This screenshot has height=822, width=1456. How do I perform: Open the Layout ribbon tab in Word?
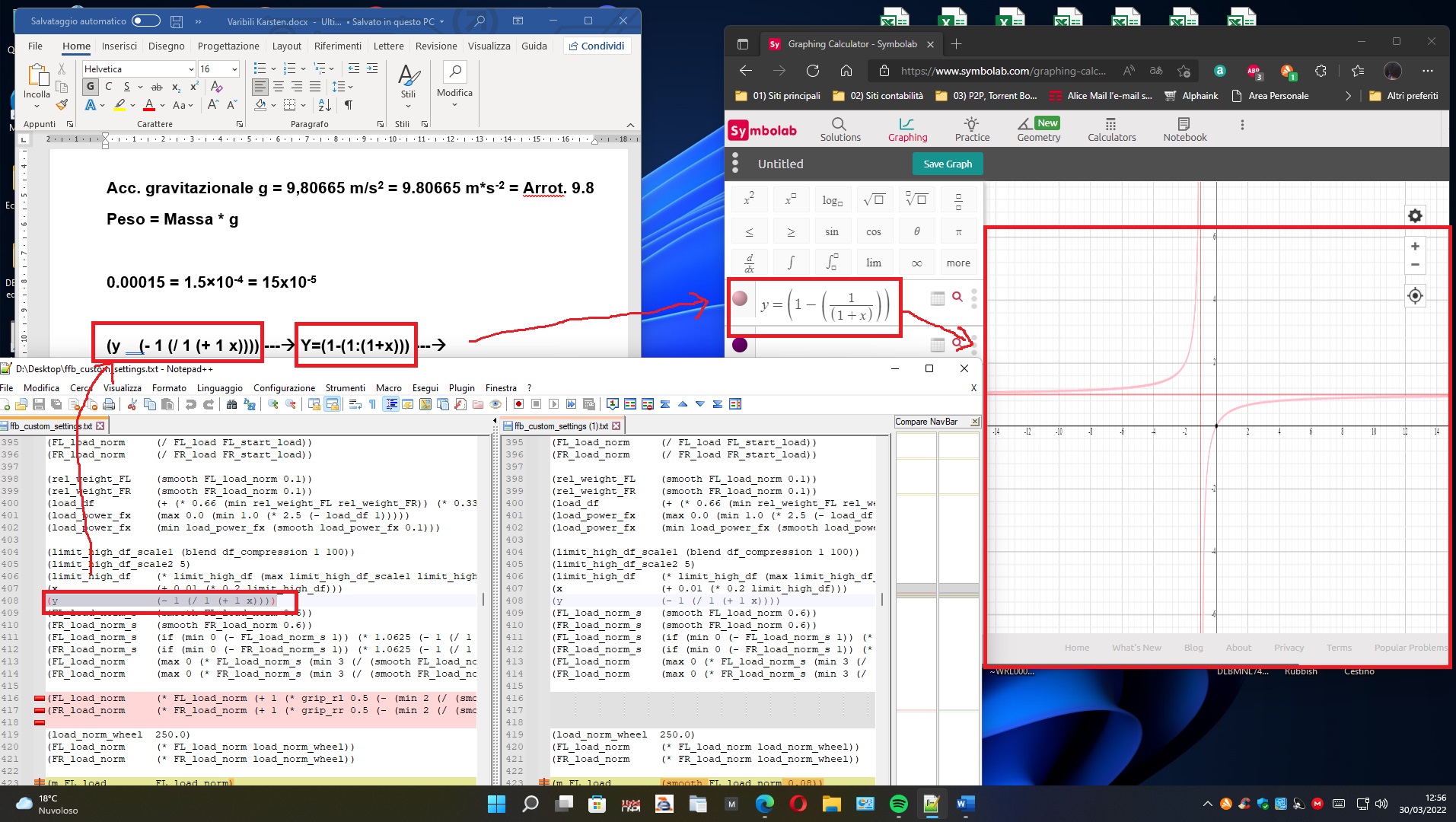[287, 46]
